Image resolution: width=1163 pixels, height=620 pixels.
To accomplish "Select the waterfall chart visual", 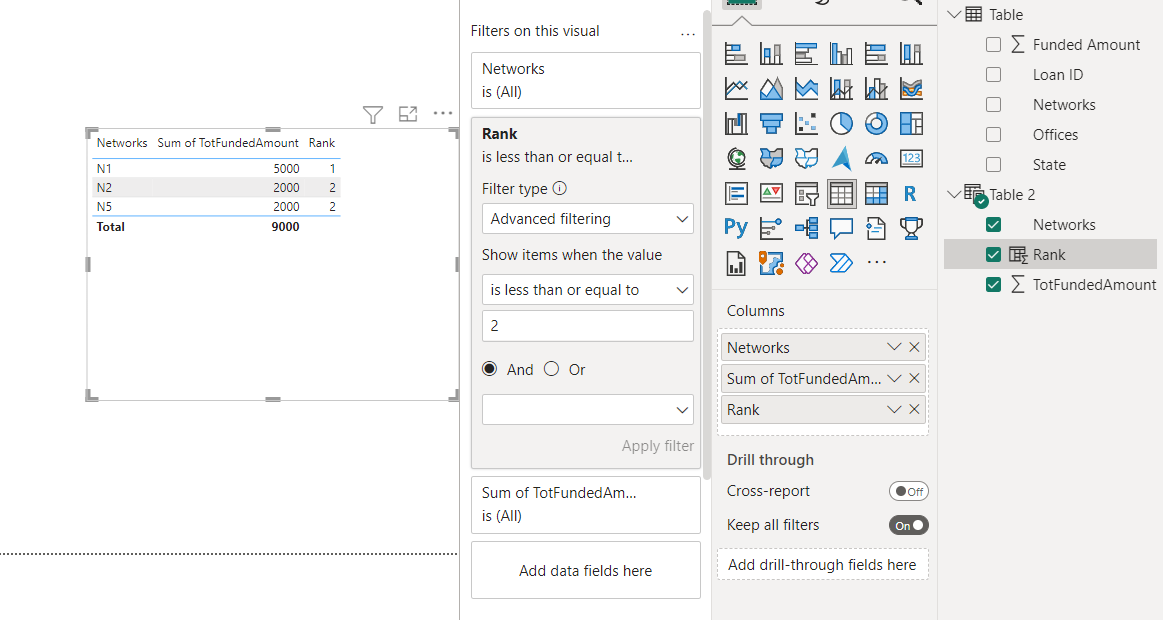I will tap(736, 124).
